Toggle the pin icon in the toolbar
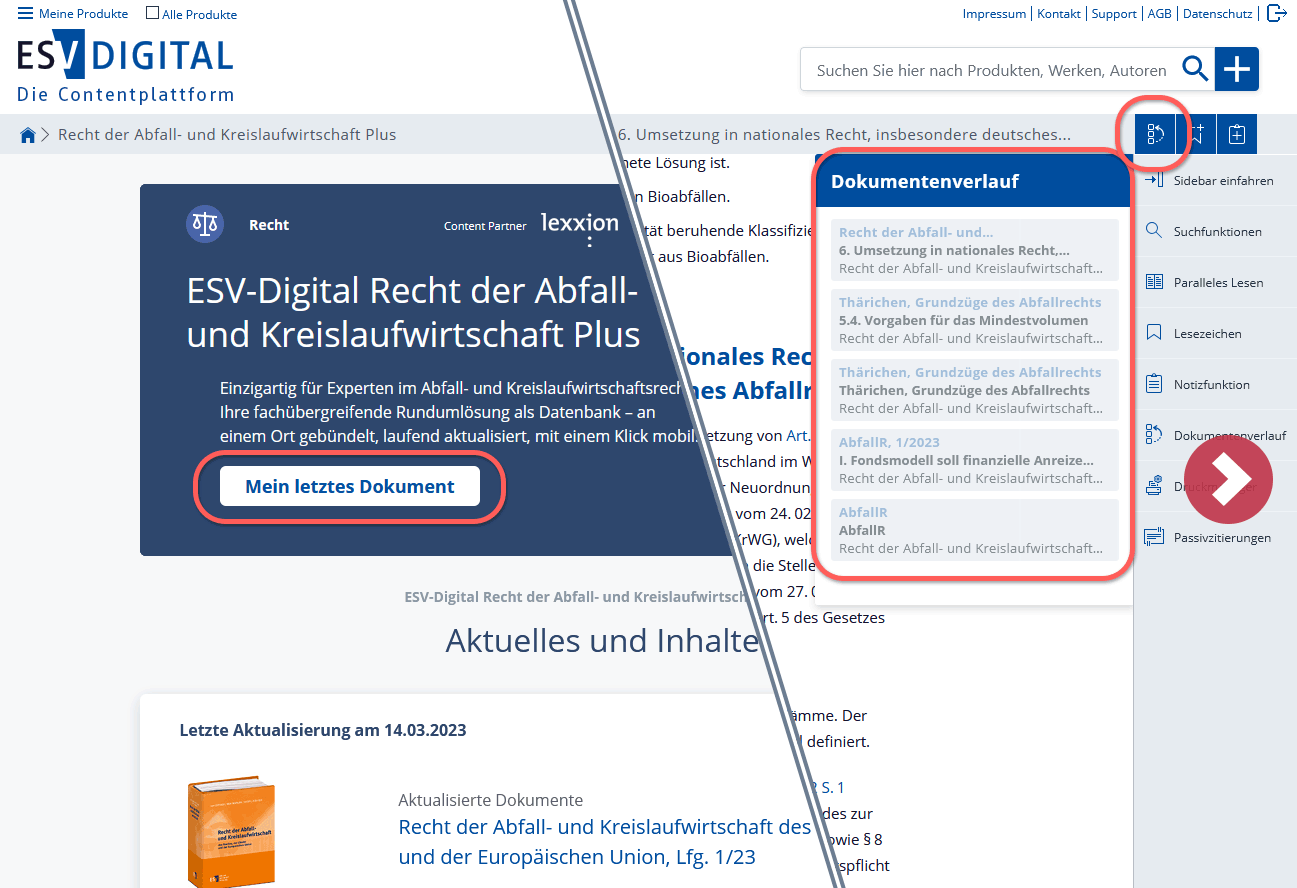Image resolution: width=1297 pixels, height=888 pixels. 1196,133
